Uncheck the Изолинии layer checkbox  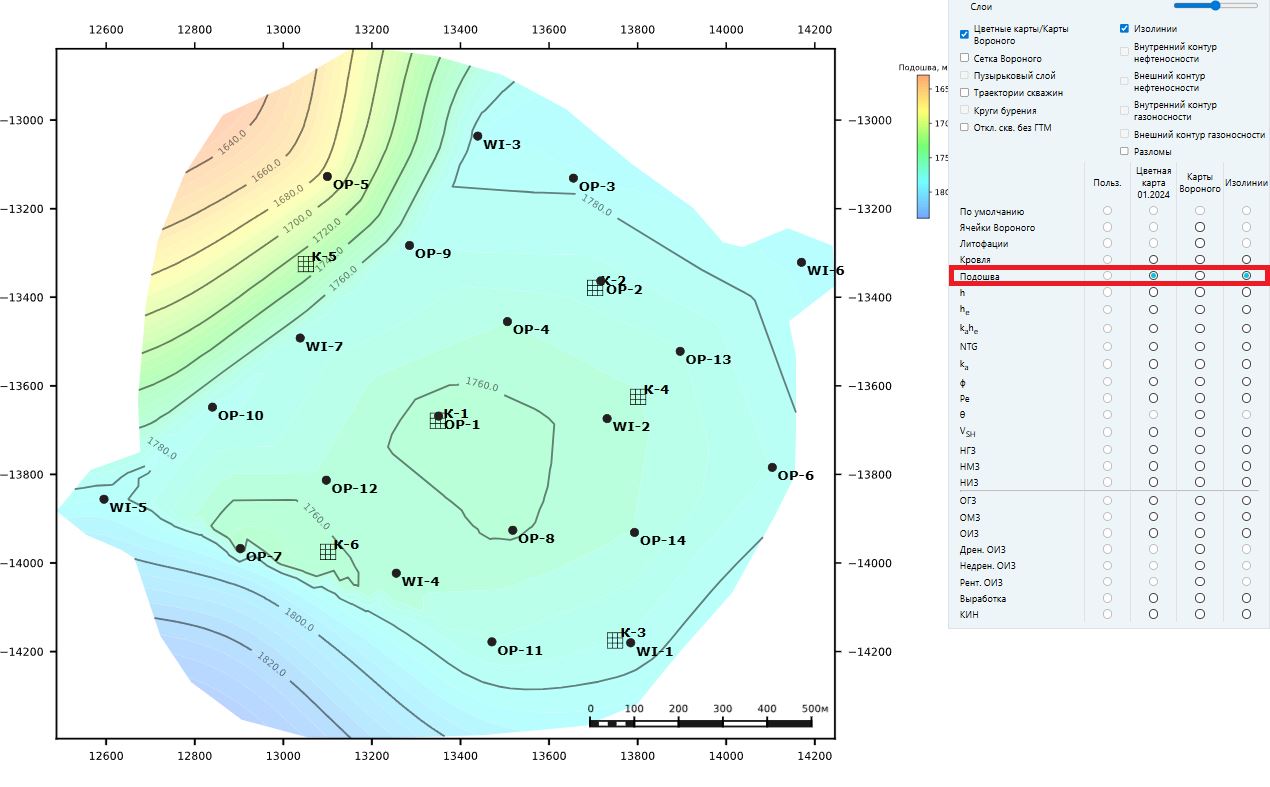pos(1125,29)
